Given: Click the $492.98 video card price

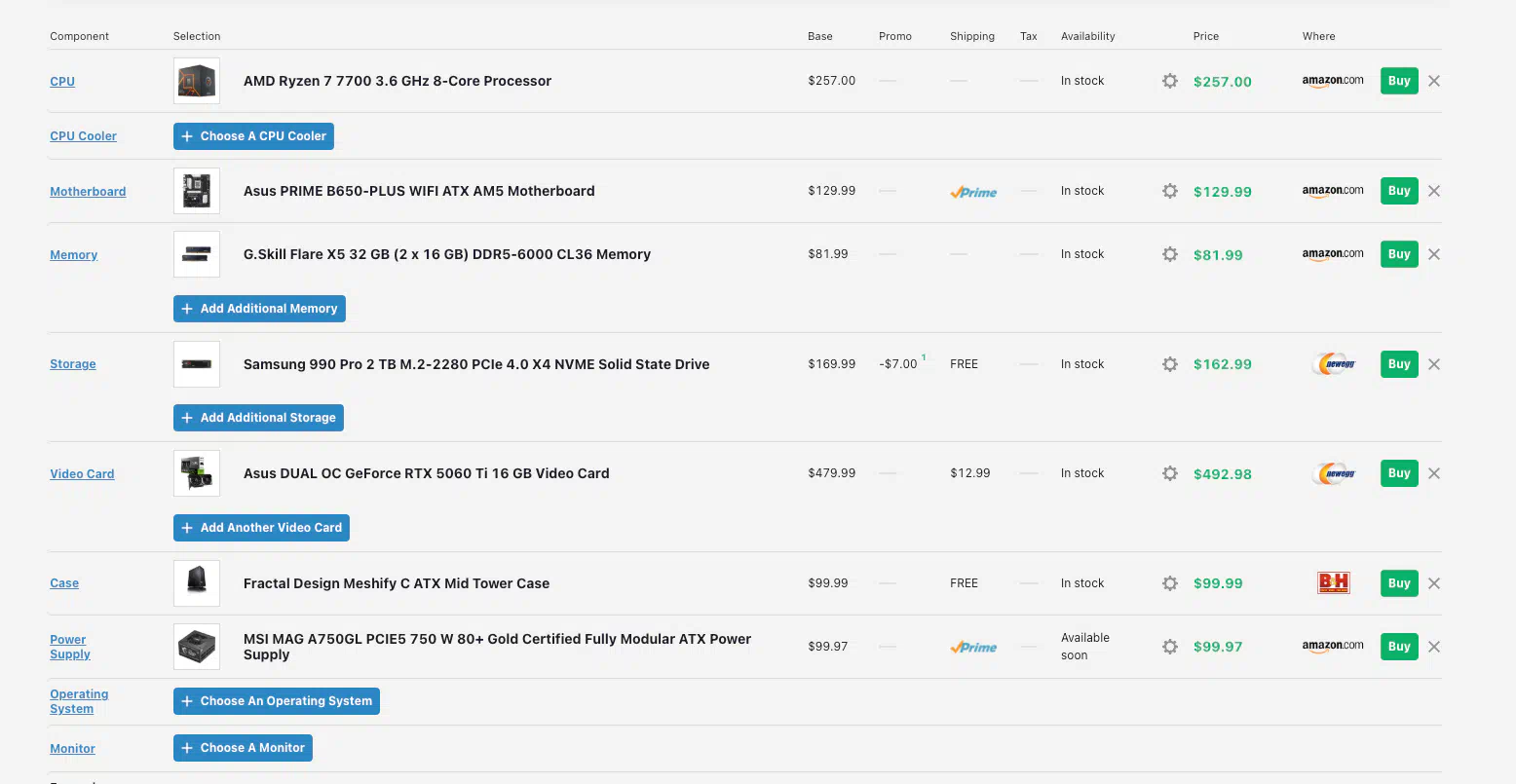Looking at the screenshot, I should pyautogui.click(x=1223, y=474).
